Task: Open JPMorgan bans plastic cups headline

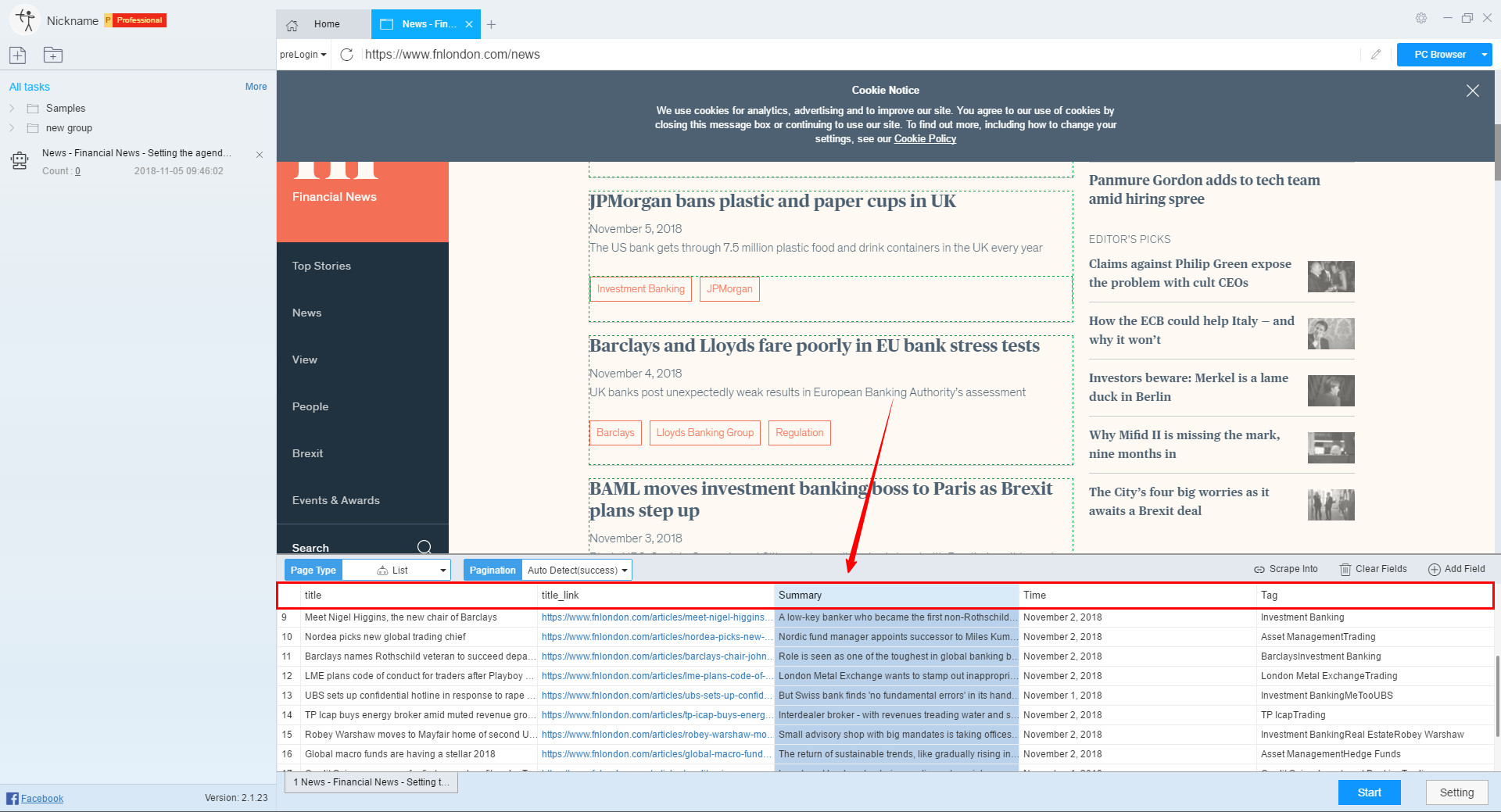Action: (x=772, y=202)
